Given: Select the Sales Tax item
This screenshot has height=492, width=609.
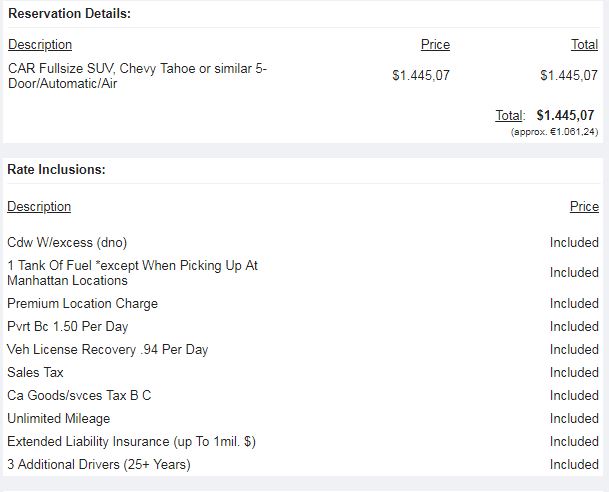Looking at the screenshot, I should click(35, 373).
